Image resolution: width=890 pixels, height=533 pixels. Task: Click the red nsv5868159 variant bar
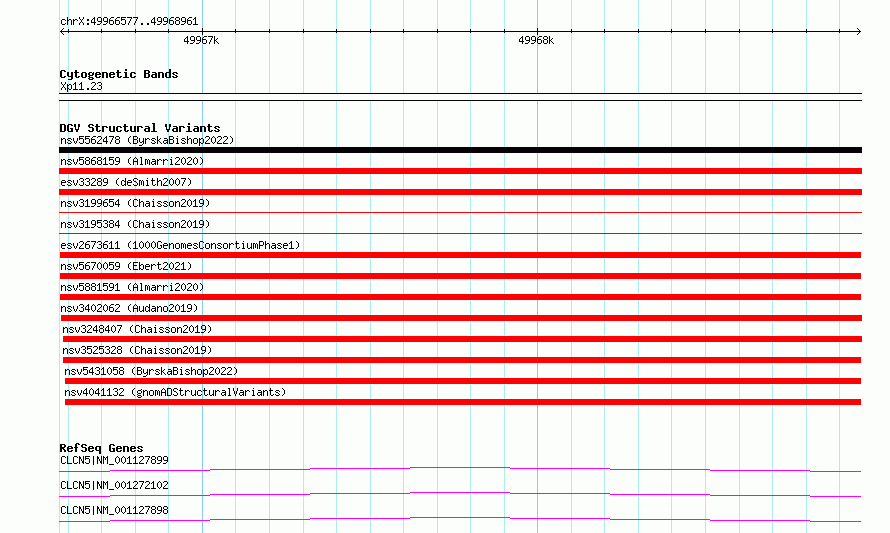coord(460,171)
